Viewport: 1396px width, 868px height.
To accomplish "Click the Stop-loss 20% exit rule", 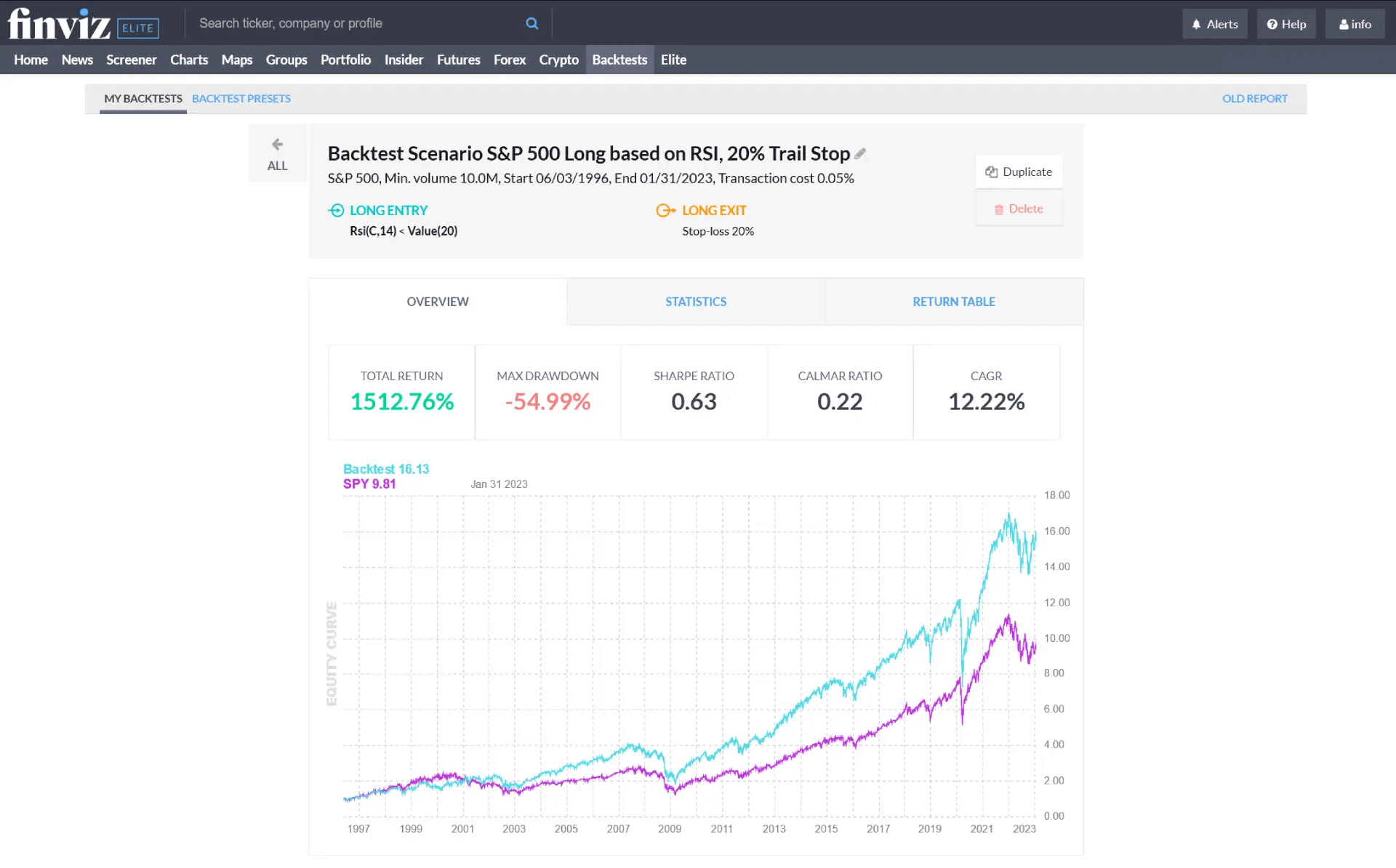I will point(718,231).
